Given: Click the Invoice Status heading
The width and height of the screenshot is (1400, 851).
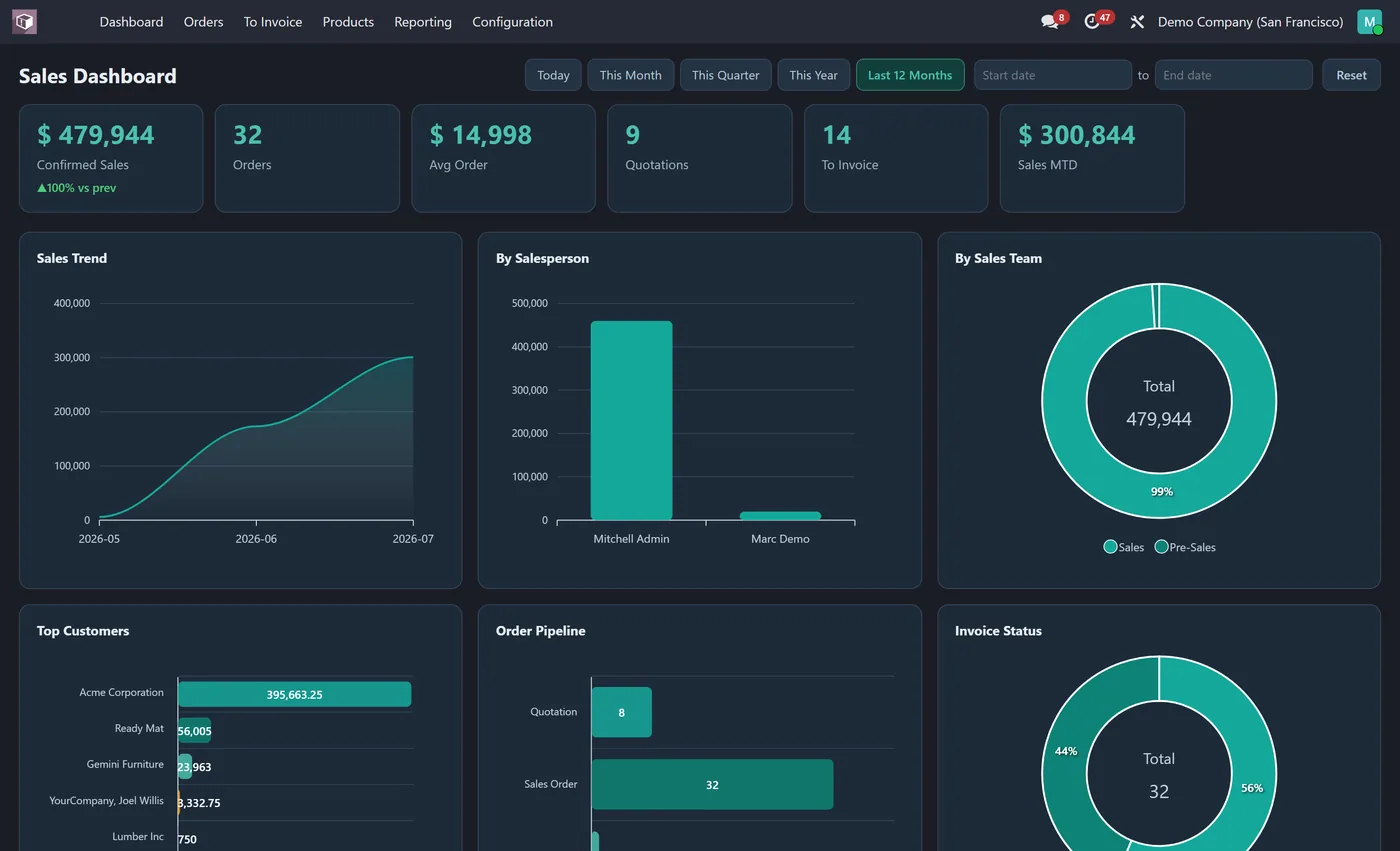Looking at the screenshot, I should point(998,631).
